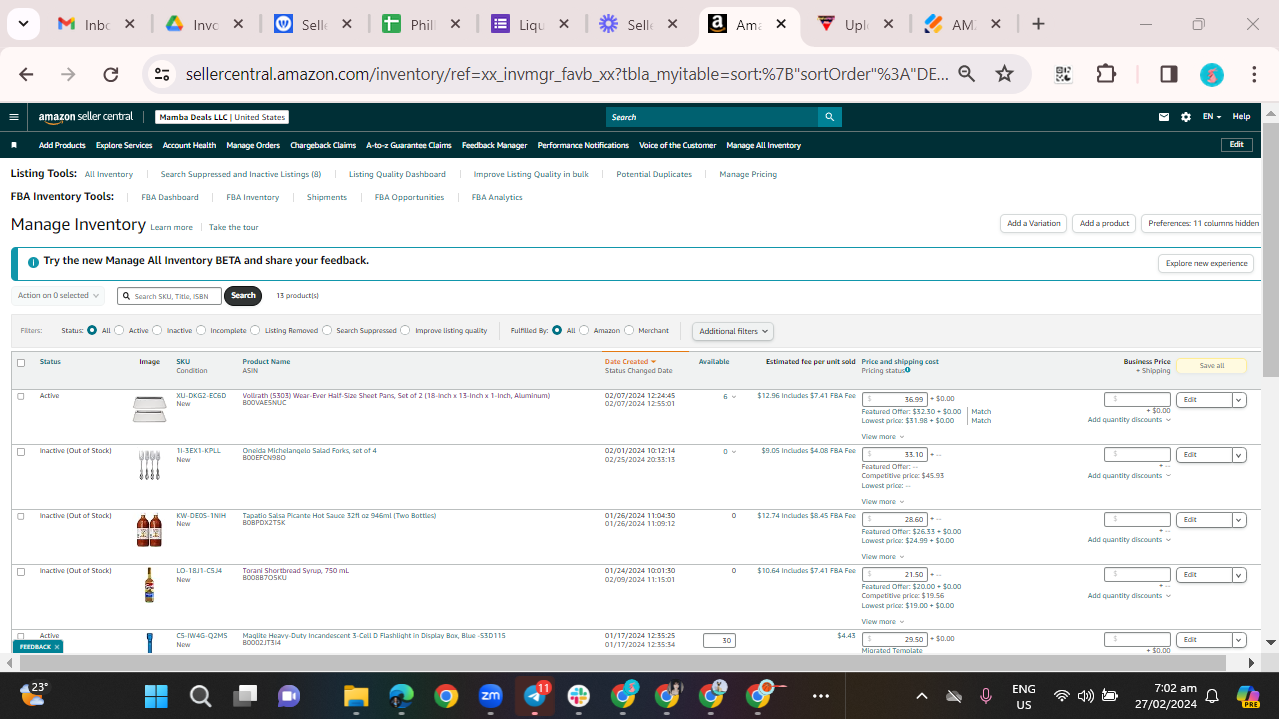The height and width of the screenshot is (719, 1279).
Task: Click the horizontal scrollbar under the table
Action: coord(621,663)
